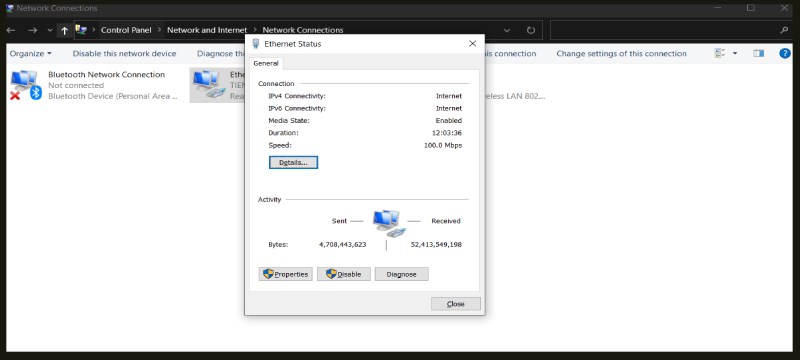Image resolution: width=800 pixels, height=360 pixels.
Task: Click the Bluetooth Network Connection adapter icon
Action: (x=25, y=85)
